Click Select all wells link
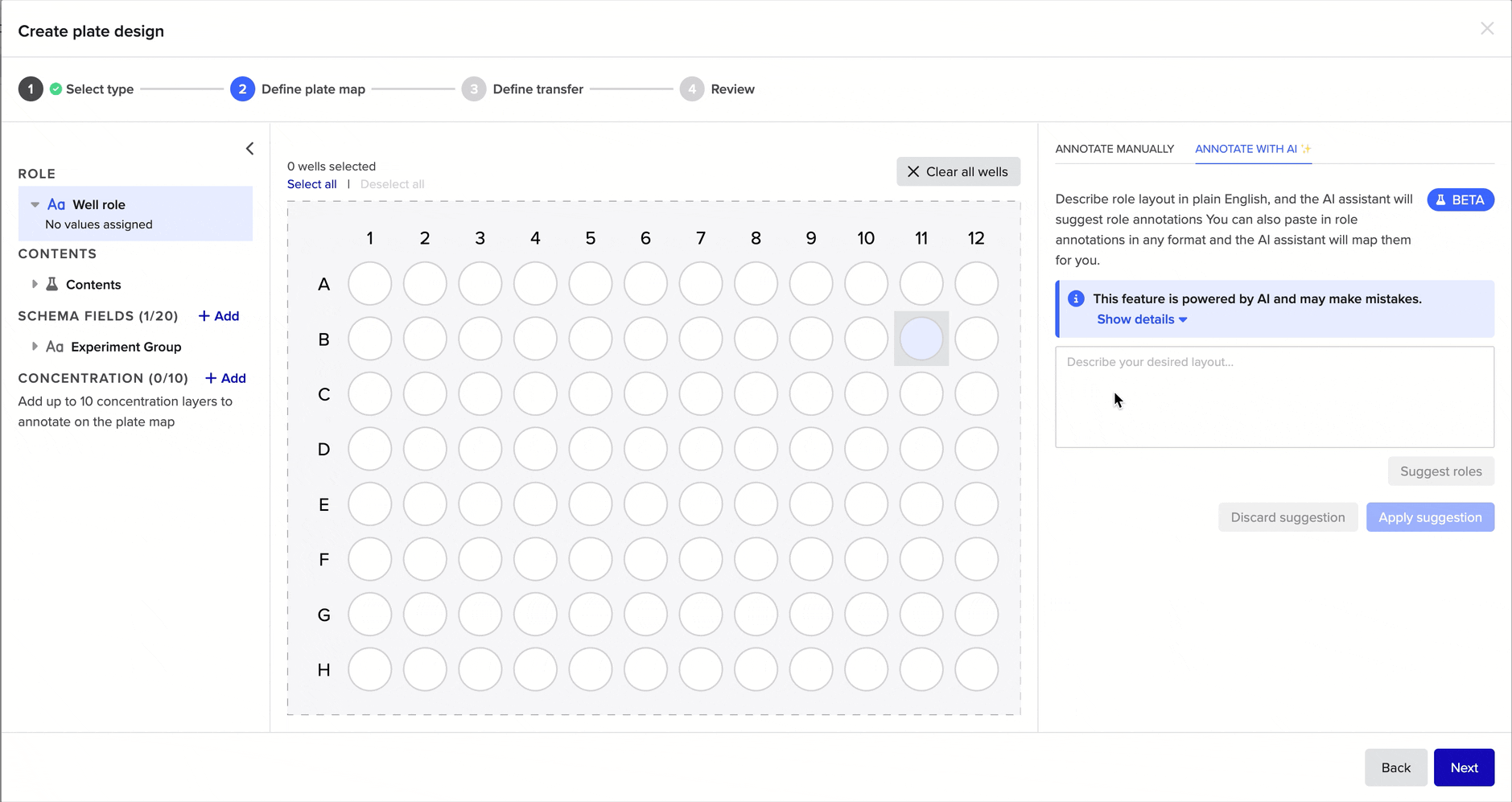 coord(311,184)
